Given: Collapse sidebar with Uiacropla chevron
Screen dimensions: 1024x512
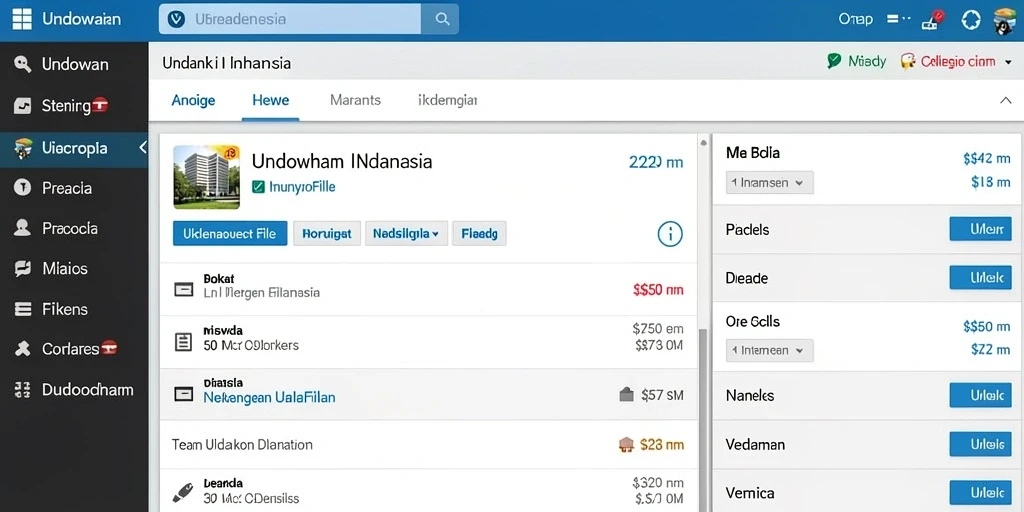Looking at the screenshot, I should [x=142, y=148].
